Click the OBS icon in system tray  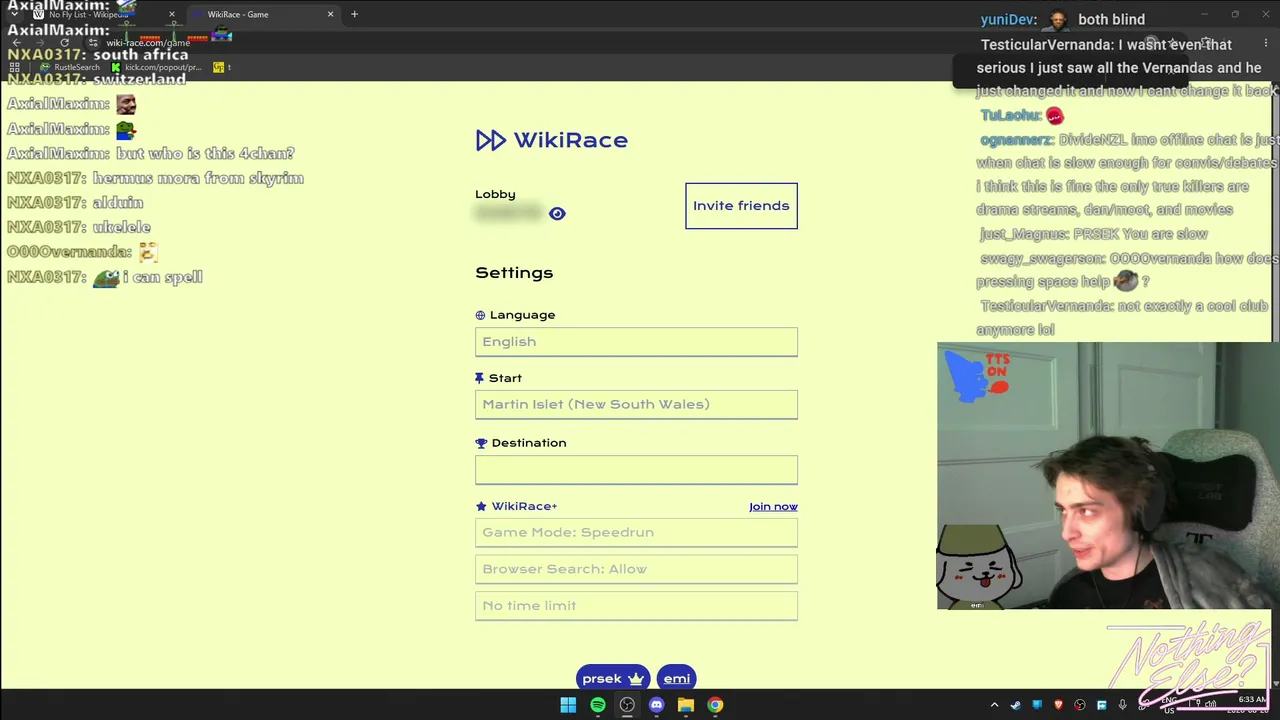pos(1079,705)
